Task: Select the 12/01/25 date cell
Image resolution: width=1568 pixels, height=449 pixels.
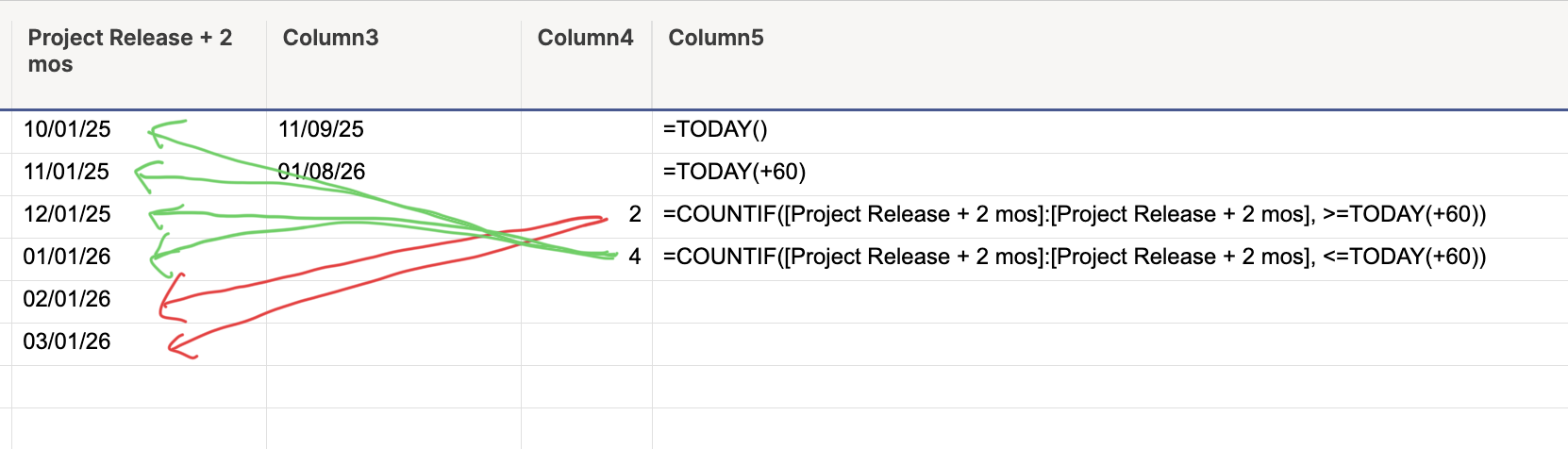Action: [67, 214]
